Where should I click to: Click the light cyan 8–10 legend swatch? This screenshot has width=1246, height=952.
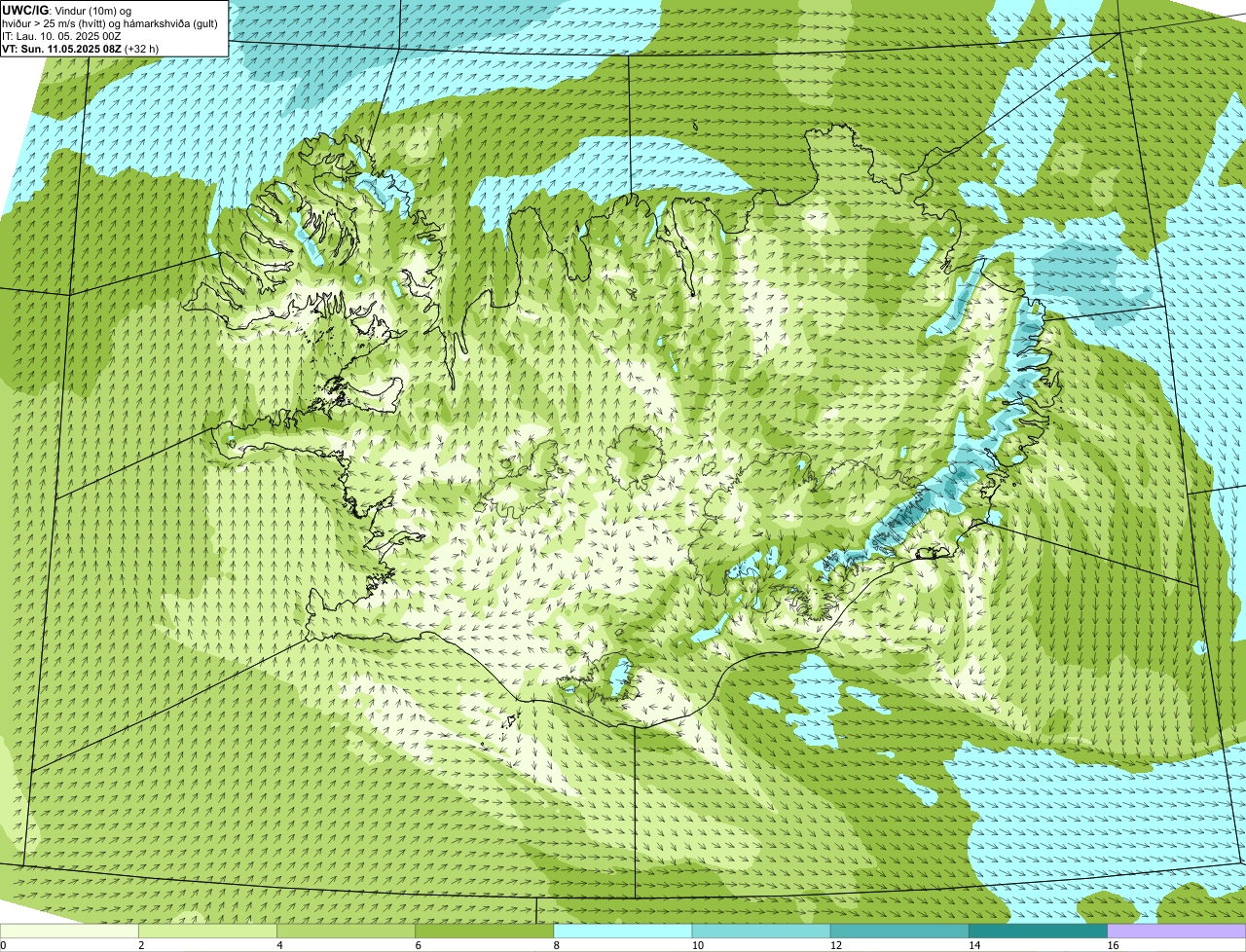(x=623, y=931)
